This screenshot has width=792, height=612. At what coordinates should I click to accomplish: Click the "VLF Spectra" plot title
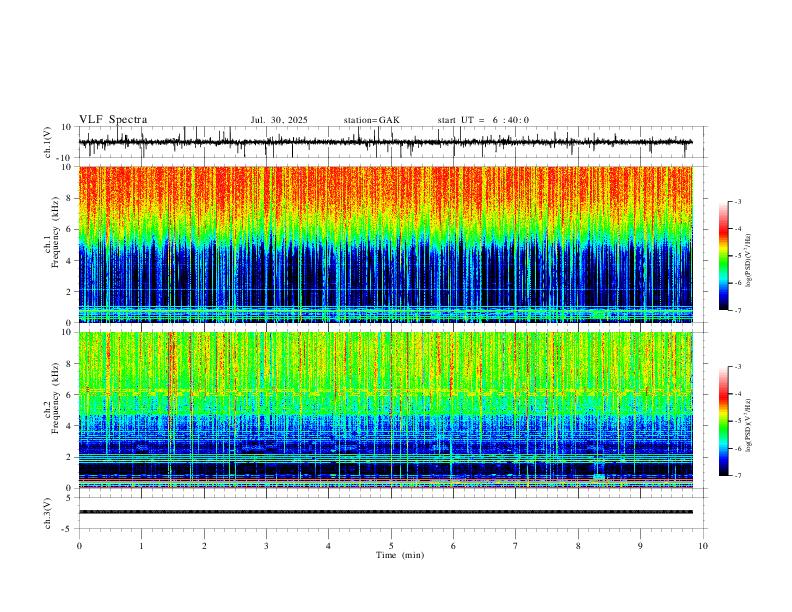click(x=113, y=120)
